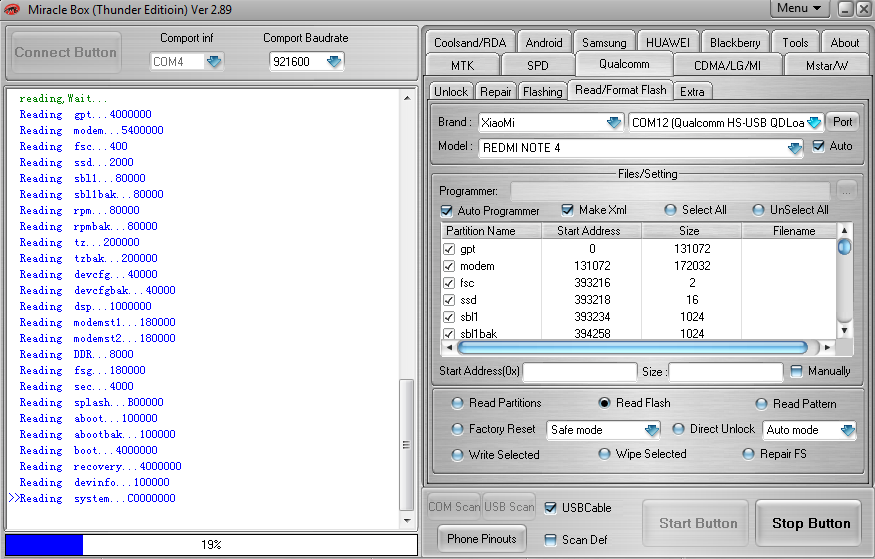Toggle the USBCable checkbox
The width and height of the screenshot is (875, 559).
[550, 508]
